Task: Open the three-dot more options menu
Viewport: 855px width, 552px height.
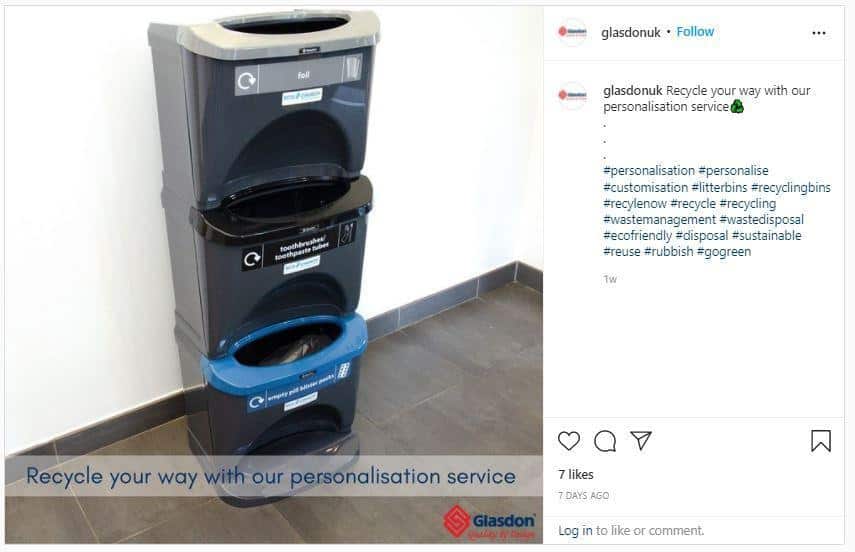Action: pos(818,33)
